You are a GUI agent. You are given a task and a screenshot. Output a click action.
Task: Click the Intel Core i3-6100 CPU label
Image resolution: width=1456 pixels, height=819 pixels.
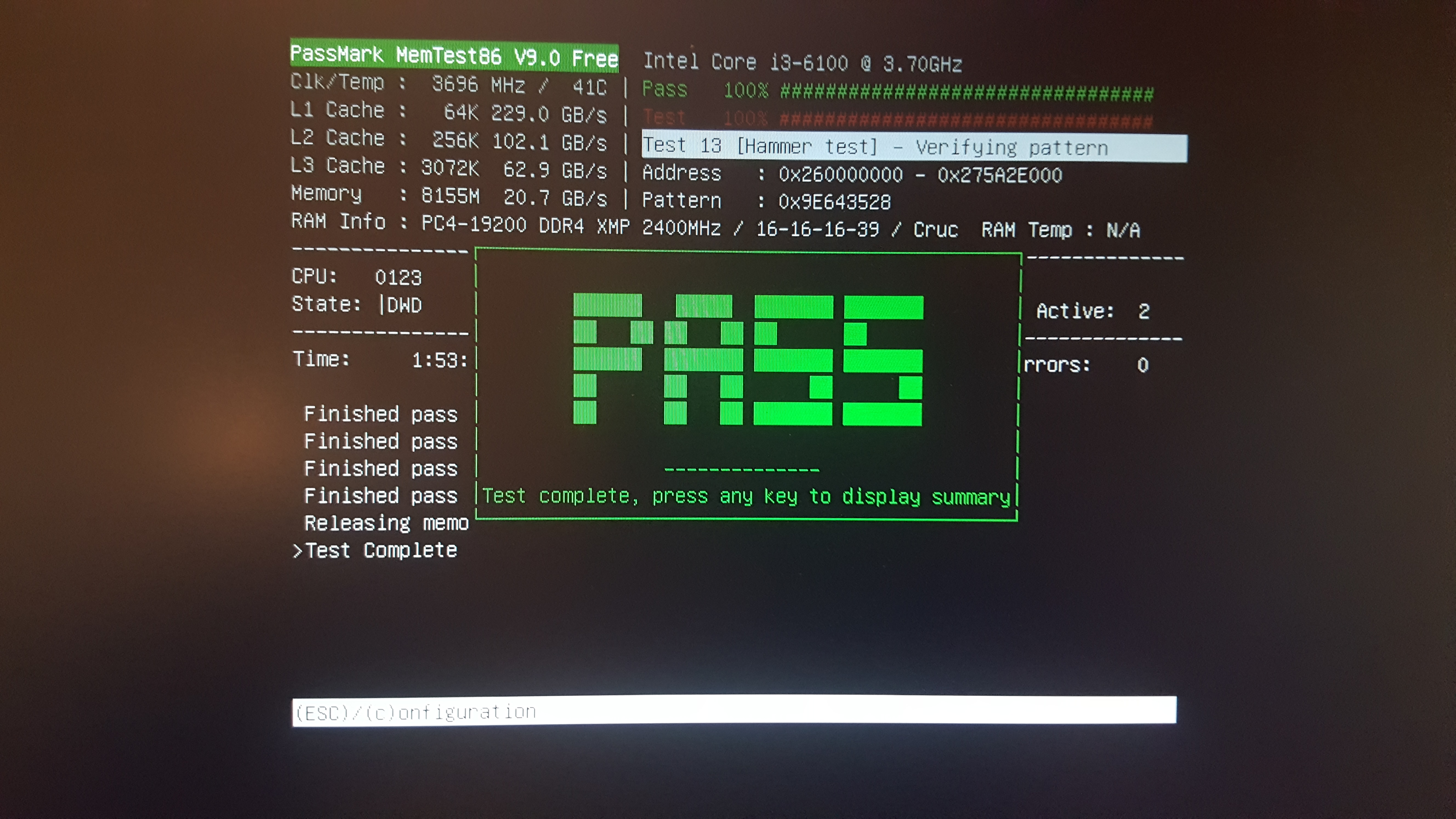pyautogui.click(x=803, y=63)
